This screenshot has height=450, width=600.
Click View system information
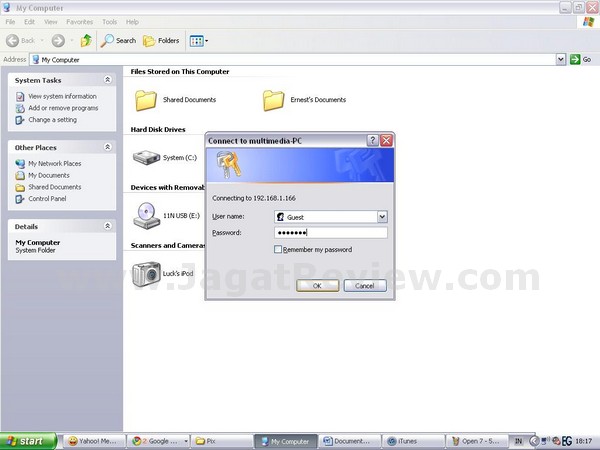pos(62,96)
